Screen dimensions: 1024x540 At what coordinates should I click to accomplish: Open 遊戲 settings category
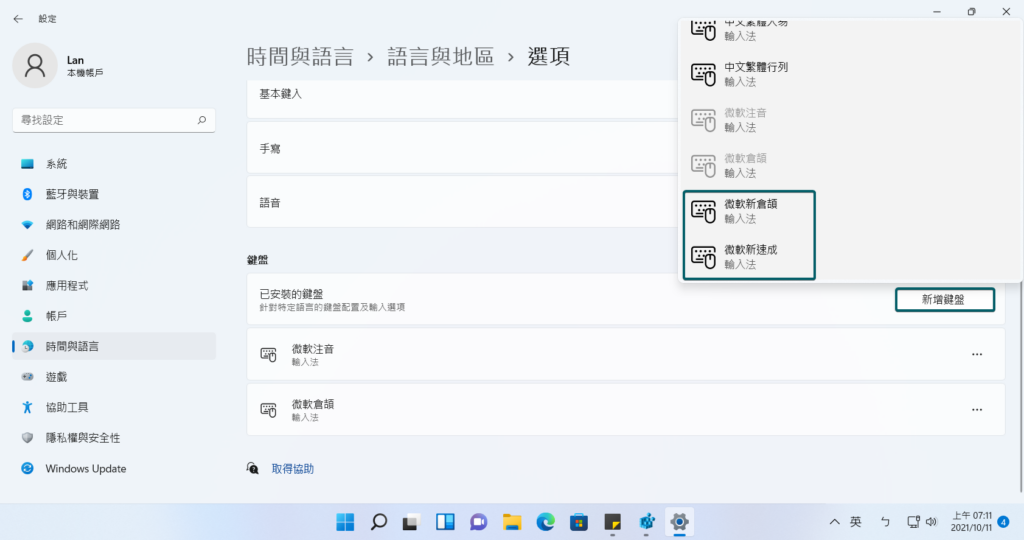(114, 377)
